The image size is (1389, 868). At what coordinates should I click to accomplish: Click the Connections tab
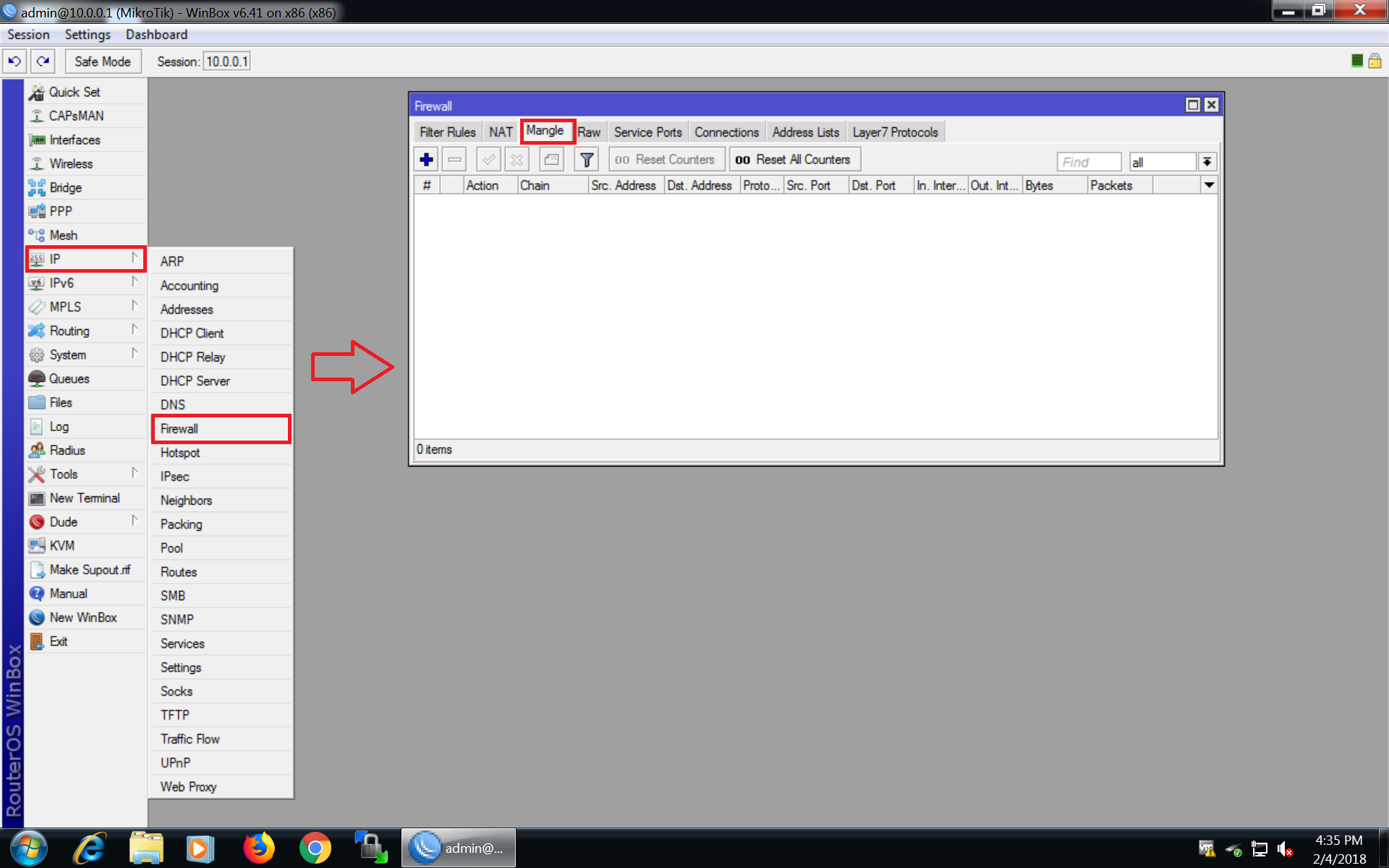[727, 131]
